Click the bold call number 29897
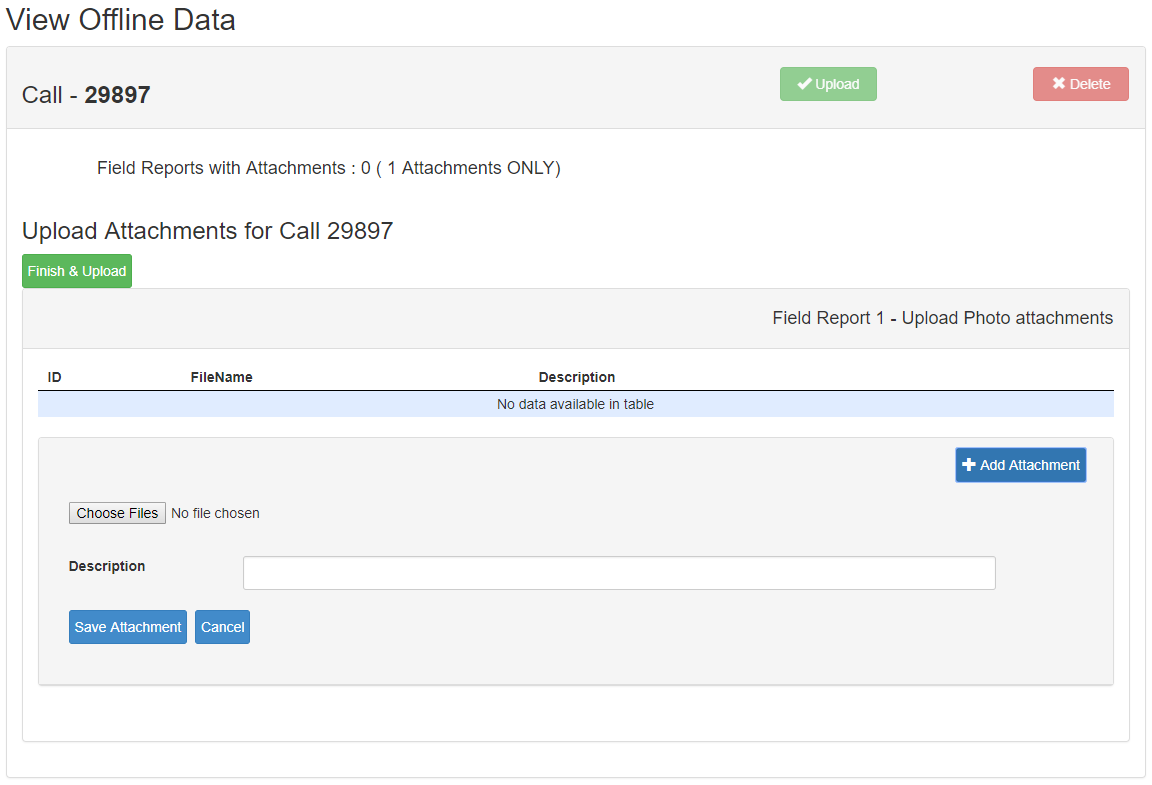1152x785 pixels. tap(117, 95)
